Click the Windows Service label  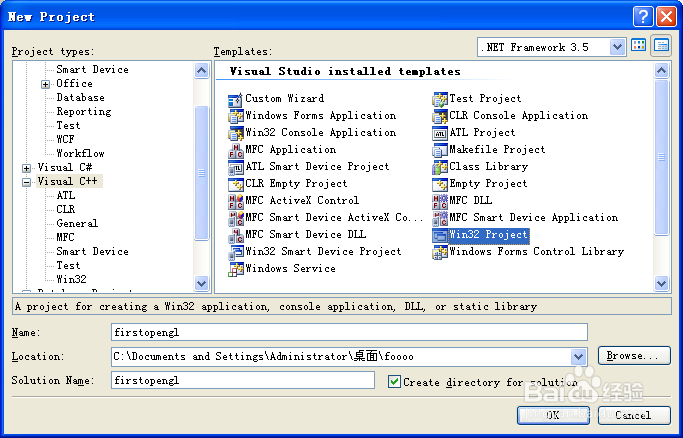(x=291, y=268)
